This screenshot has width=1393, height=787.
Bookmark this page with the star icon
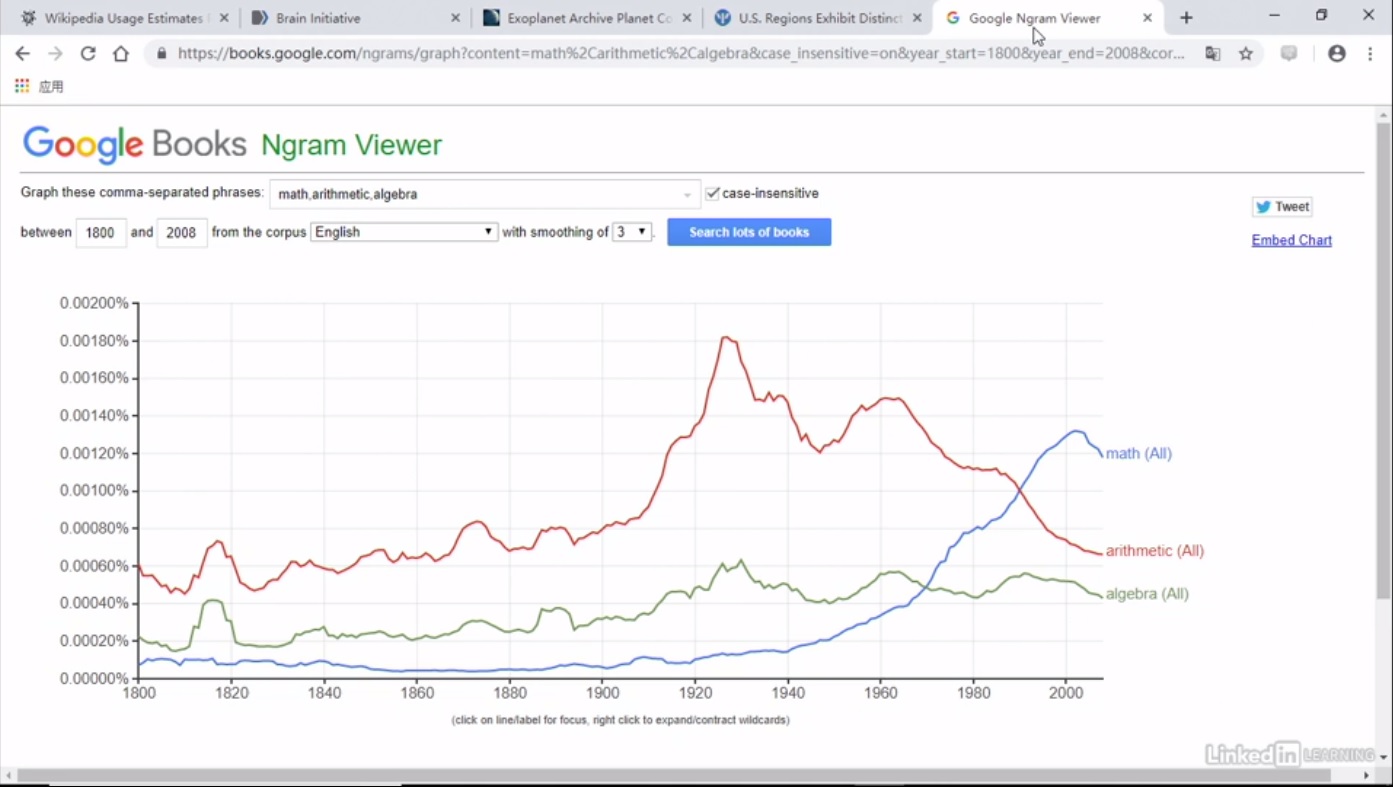pyautogui.click(x=1246, y=54)
